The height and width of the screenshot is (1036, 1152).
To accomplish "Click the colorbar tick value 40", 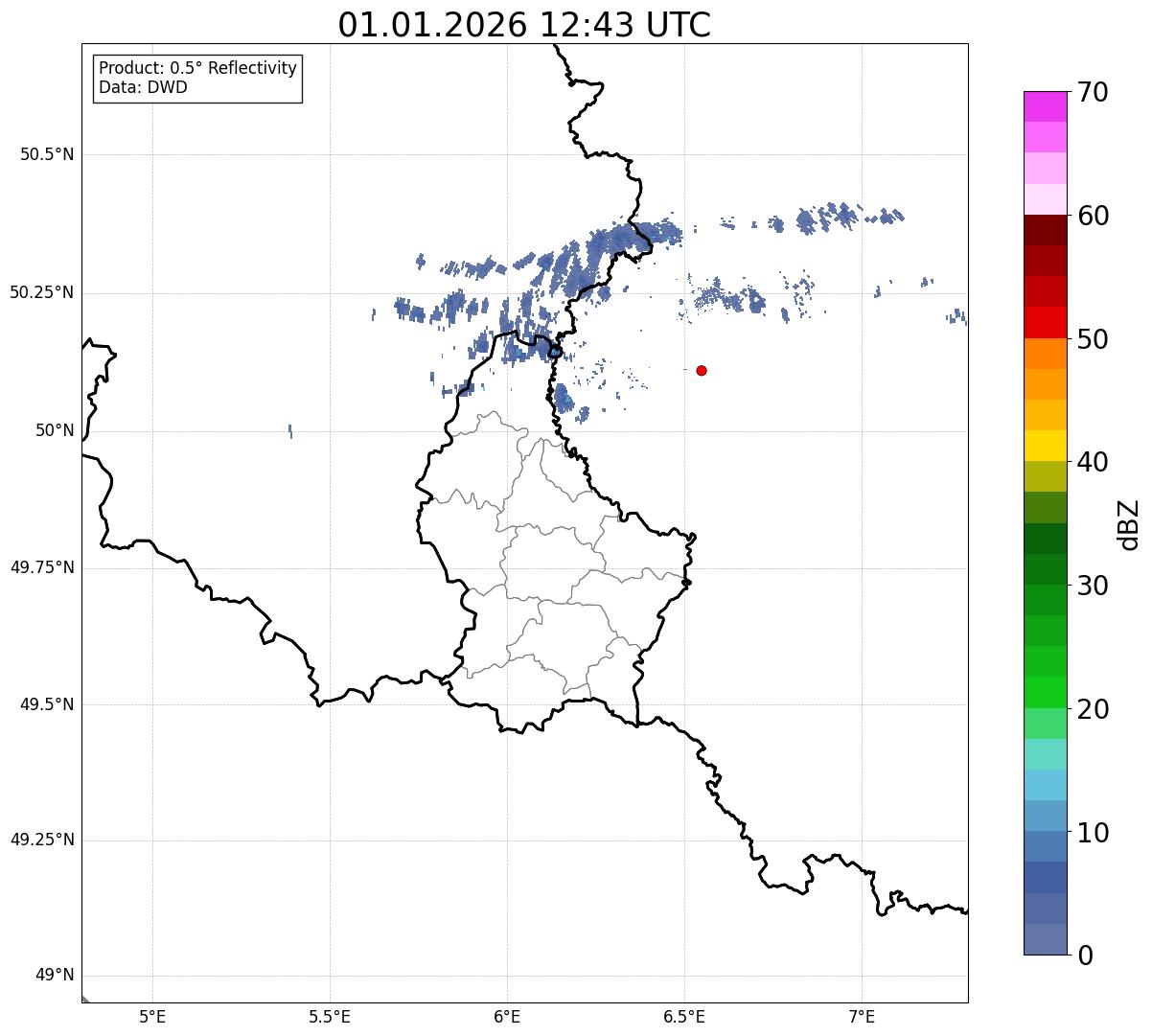I will click(x=1093, y=462).
